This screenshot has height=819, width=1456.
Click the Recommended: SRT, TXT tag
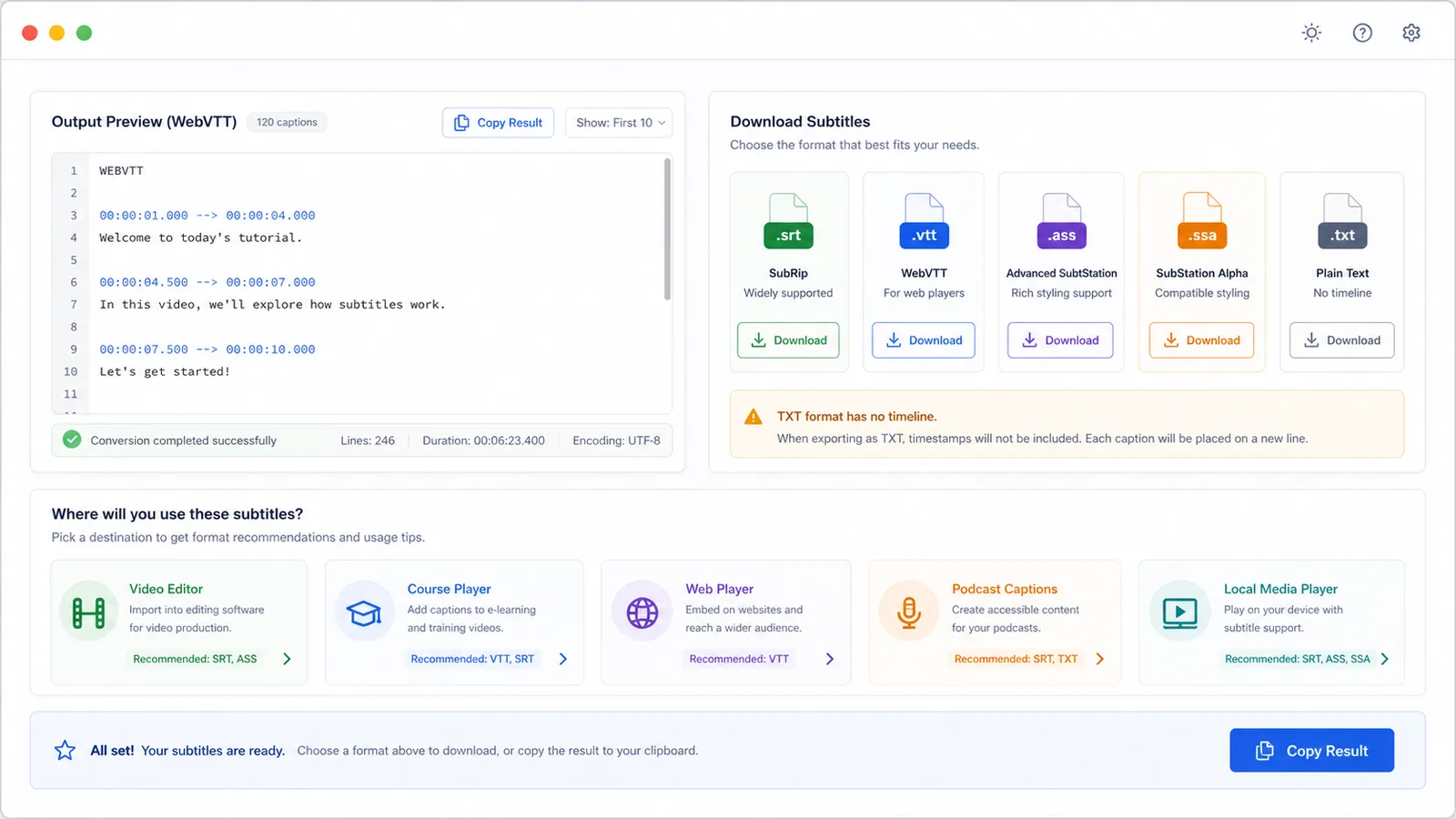1016,659
